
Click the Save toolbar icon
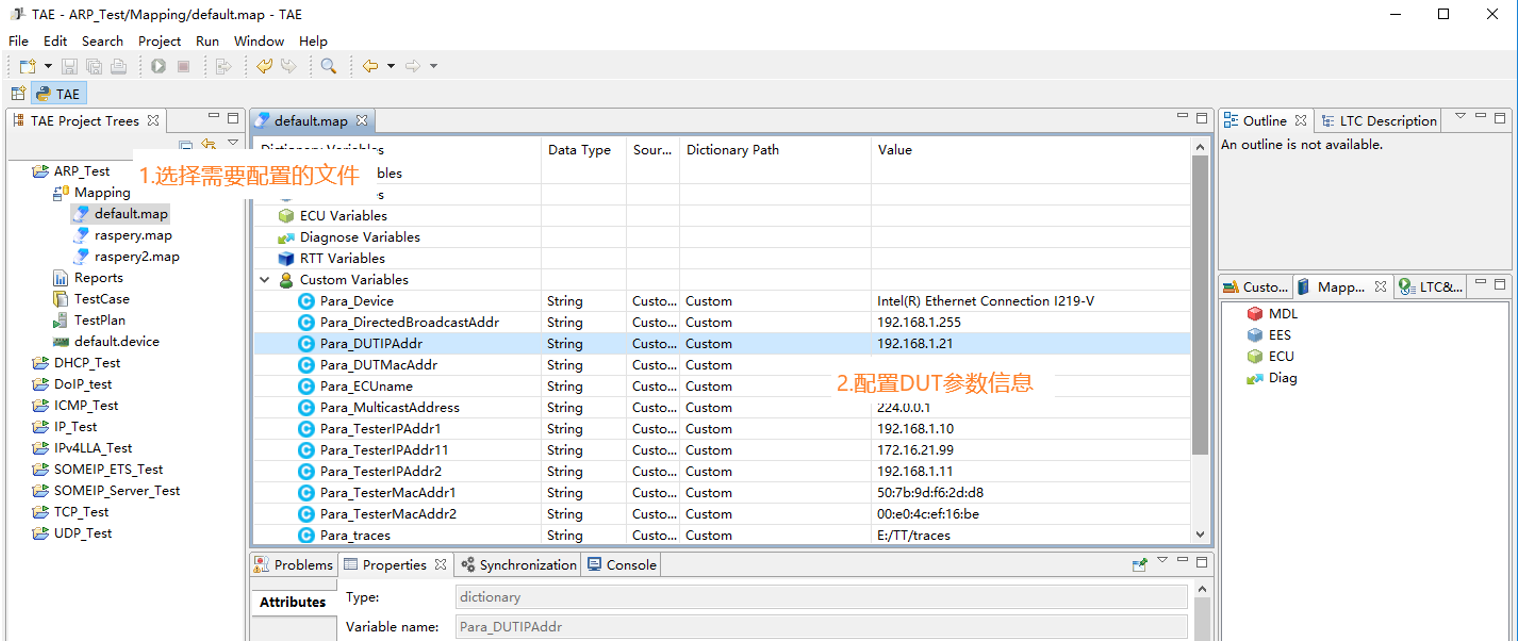(x=70, y=66)
